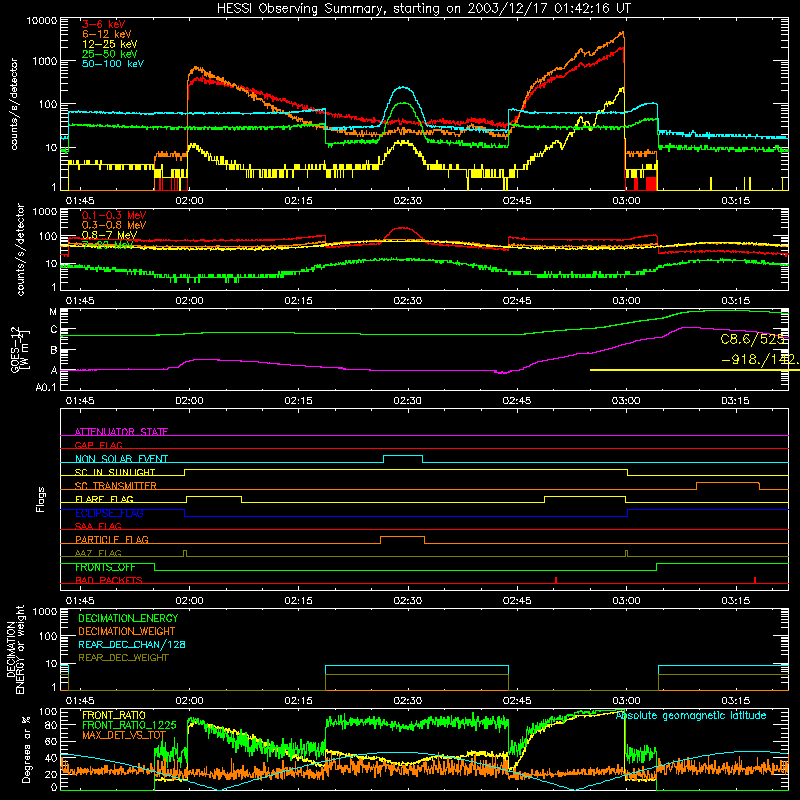Click the yellow flare duration bar below C8.6 annotation
The width and height of the screenshot is (800, 800).
694,370
